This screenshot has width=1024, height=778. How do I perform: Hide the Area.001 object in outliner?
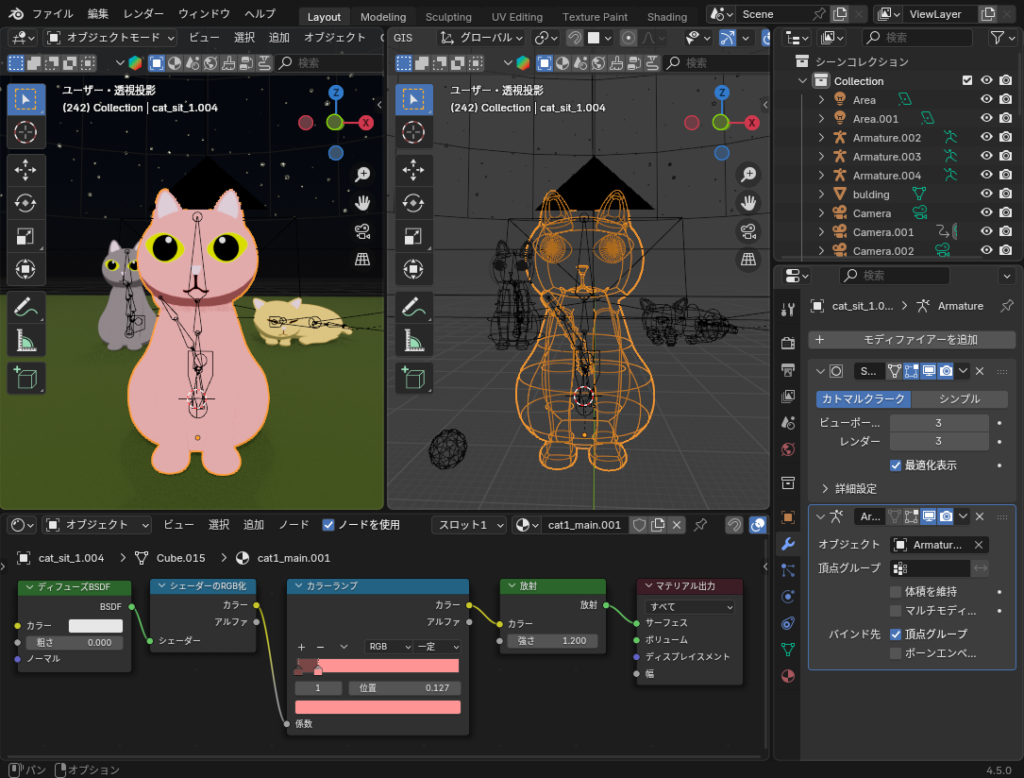(986, 119)
